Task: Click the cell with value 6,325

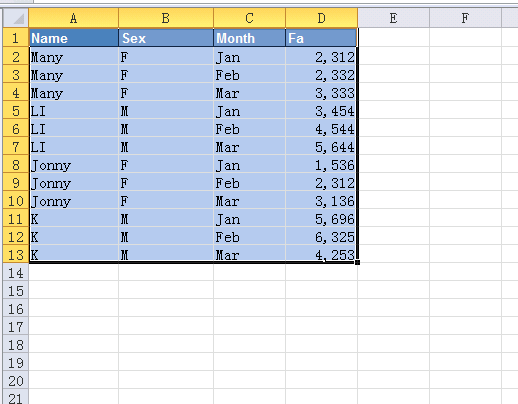Action: pos(321,237)
